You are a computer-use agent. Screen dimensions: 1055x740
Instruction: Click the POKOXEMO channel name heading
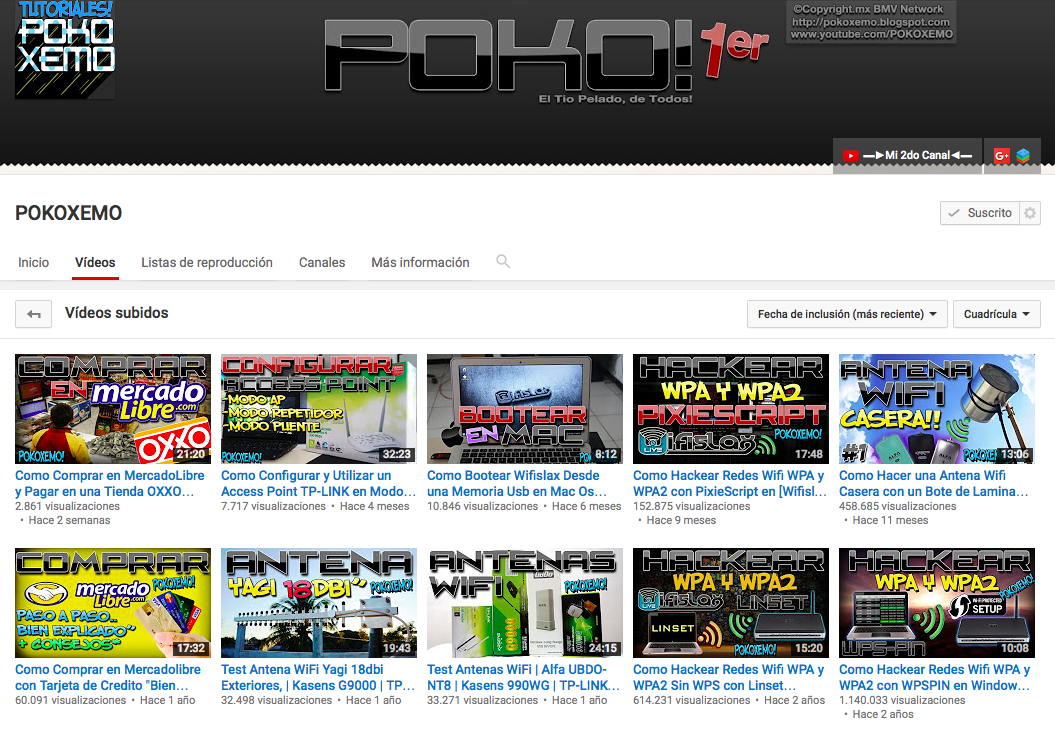(69, 213)
